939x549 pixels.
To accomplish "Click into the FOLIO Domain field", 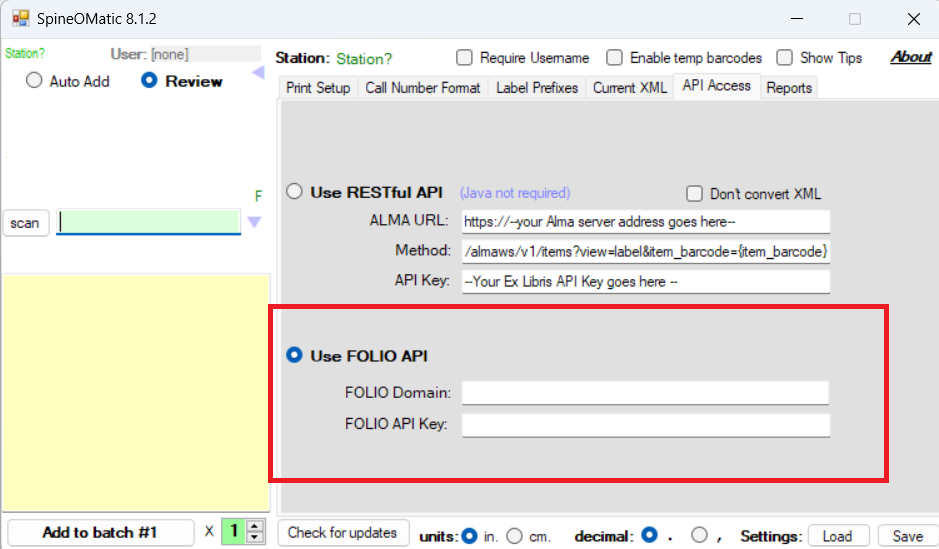I will 645,393.
